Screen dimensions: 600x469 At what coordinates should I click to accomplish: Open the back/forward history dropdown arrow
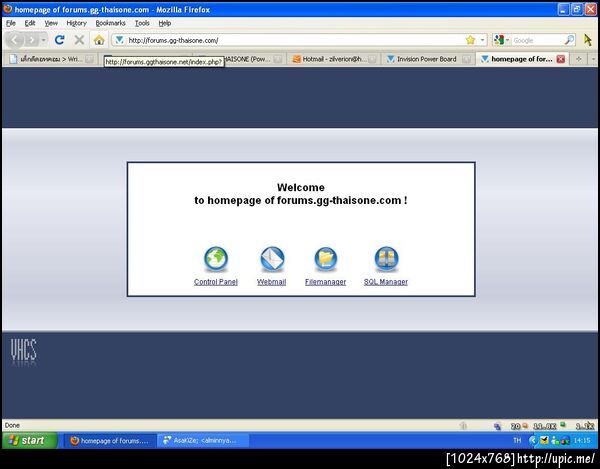click(x=44, y=40)
